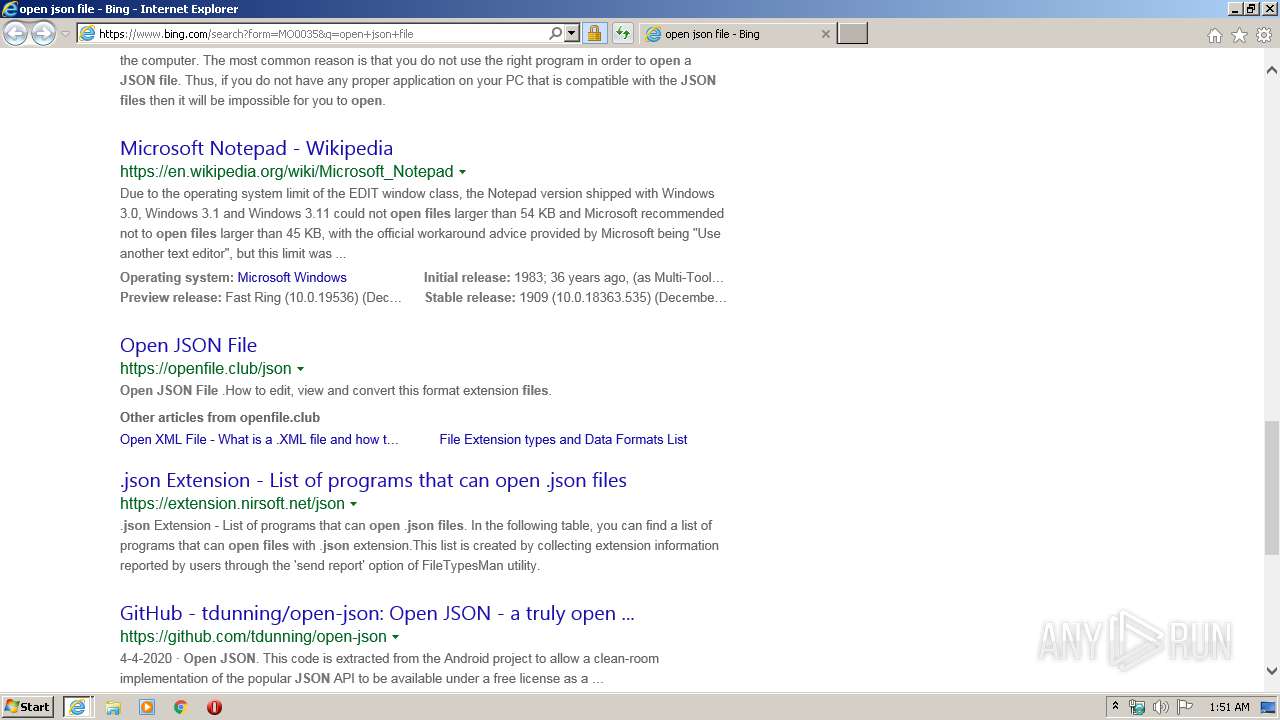
Task: Open 'Open XML File - What is a .XML file' link
Action: tap(259, 439)
